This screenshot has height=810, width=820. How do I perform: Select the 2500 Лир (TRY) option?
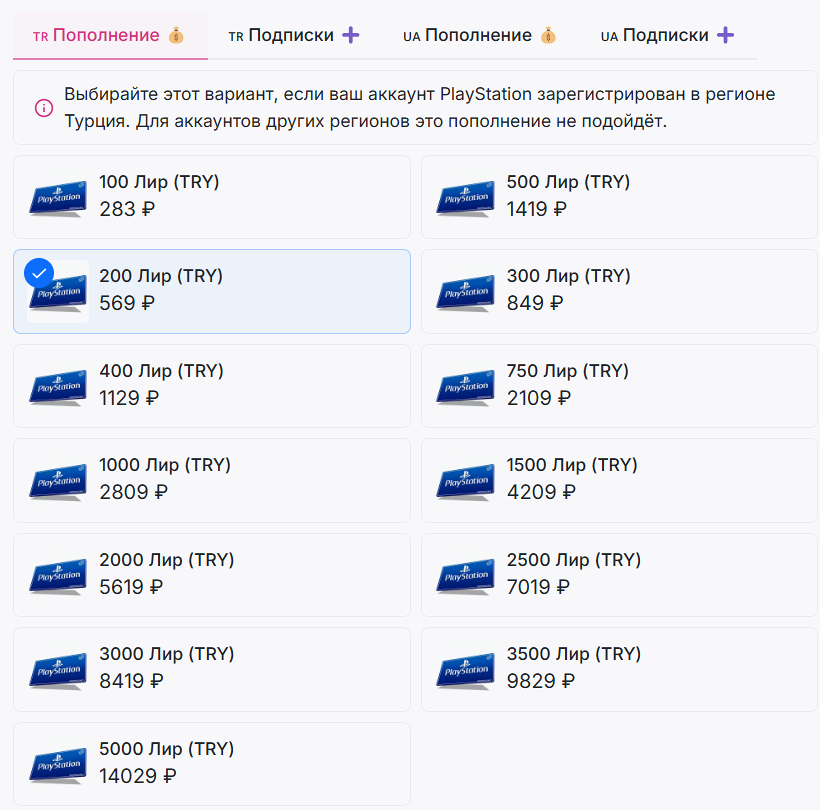(x=619, y=575)
